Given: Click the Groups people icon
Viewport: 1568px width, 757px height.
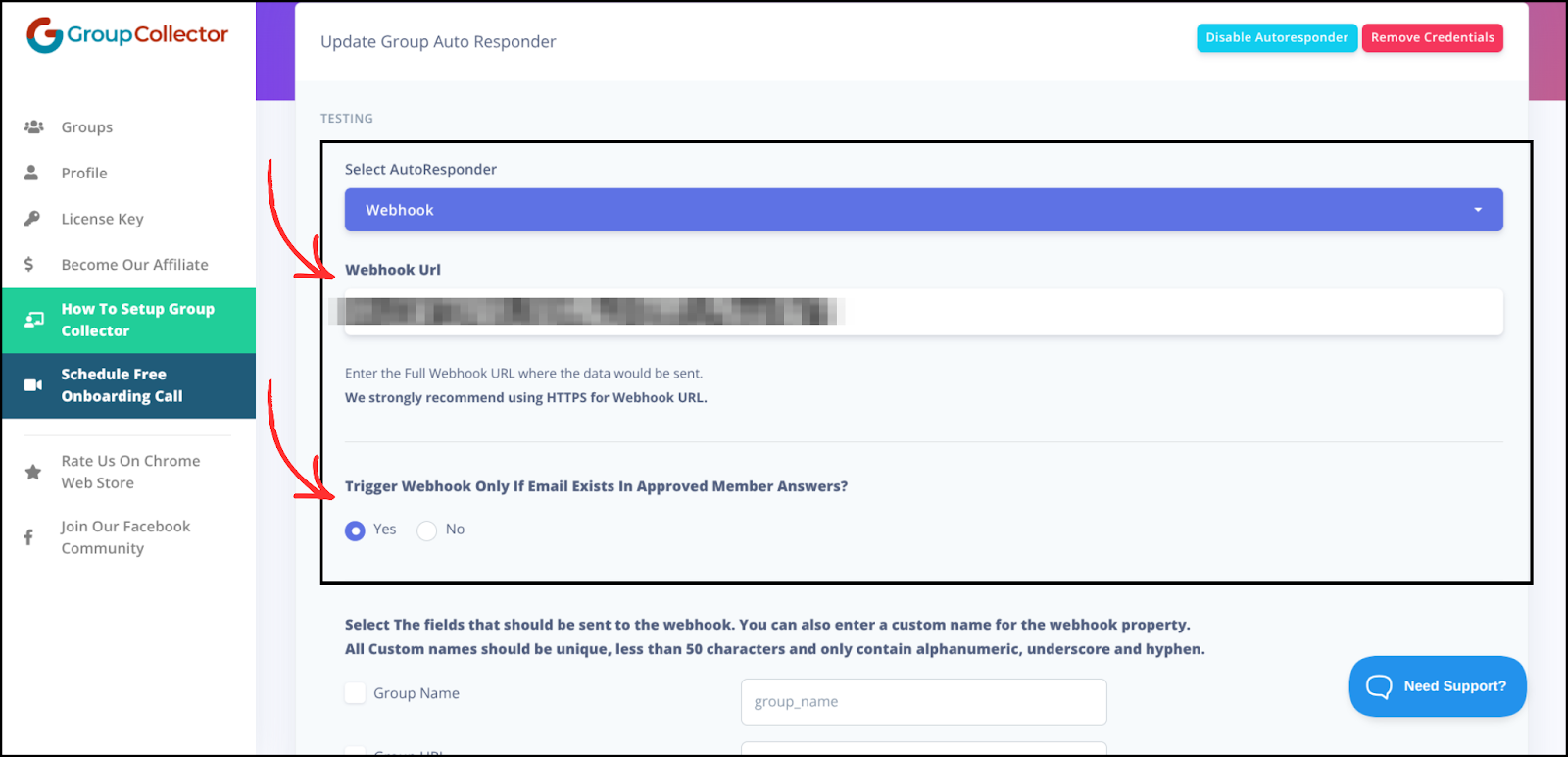Looking at the screenshot, I should [x=33, y=126].
